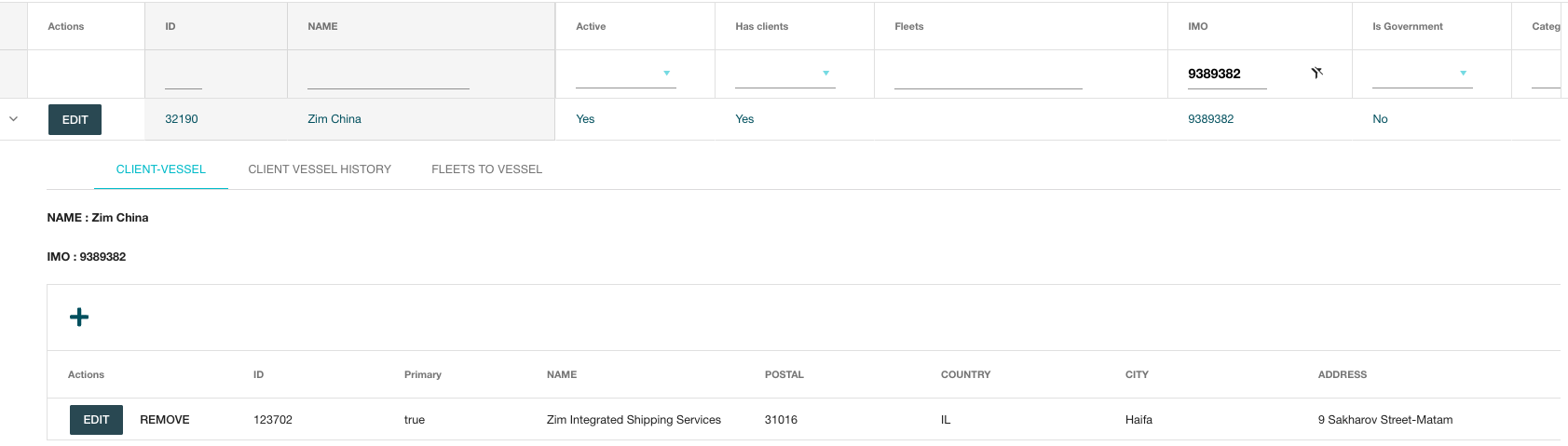Open the Has clients filter dropdown

785,73
